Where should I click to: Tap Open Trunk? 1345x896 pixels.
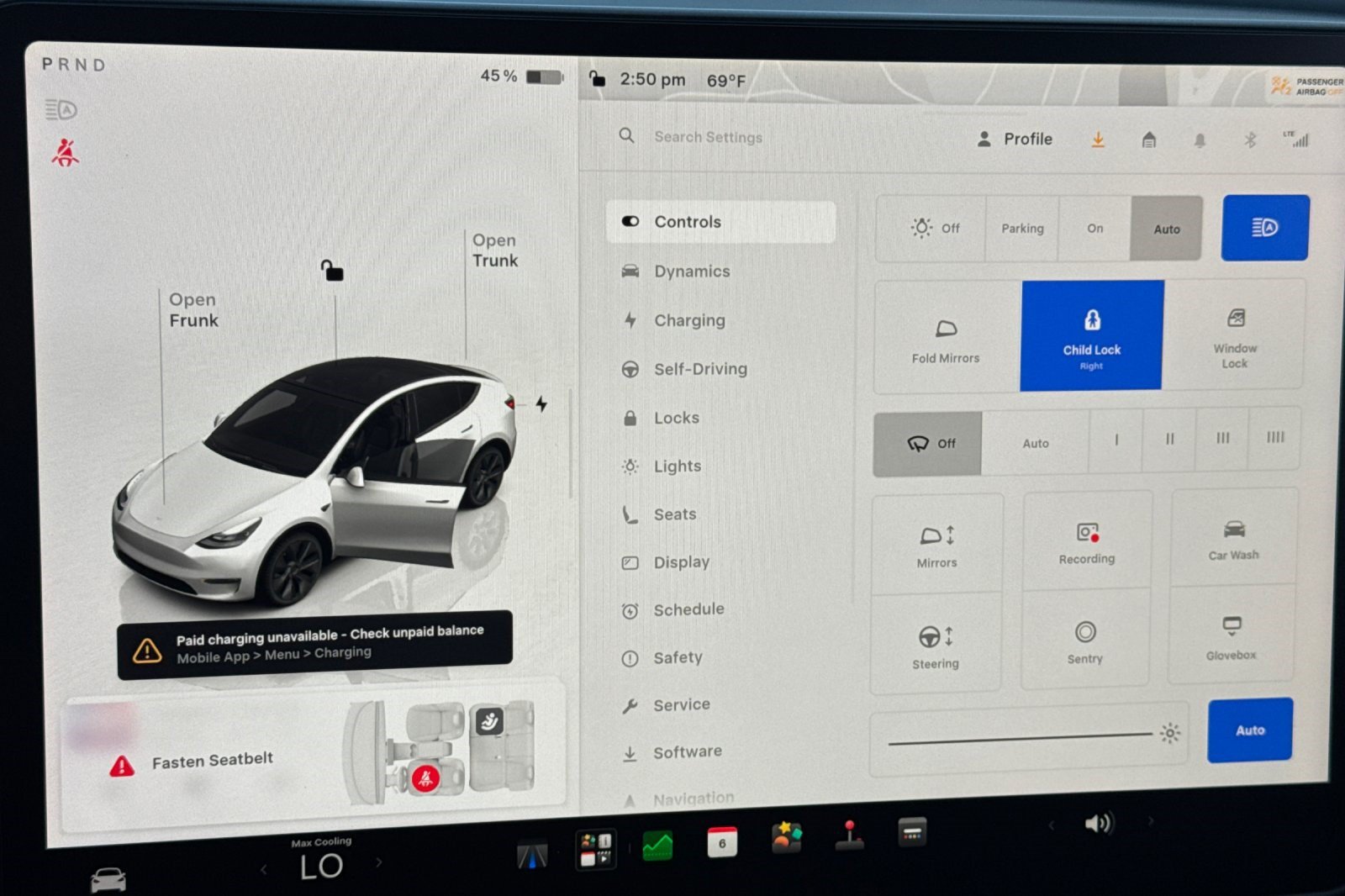495,250
